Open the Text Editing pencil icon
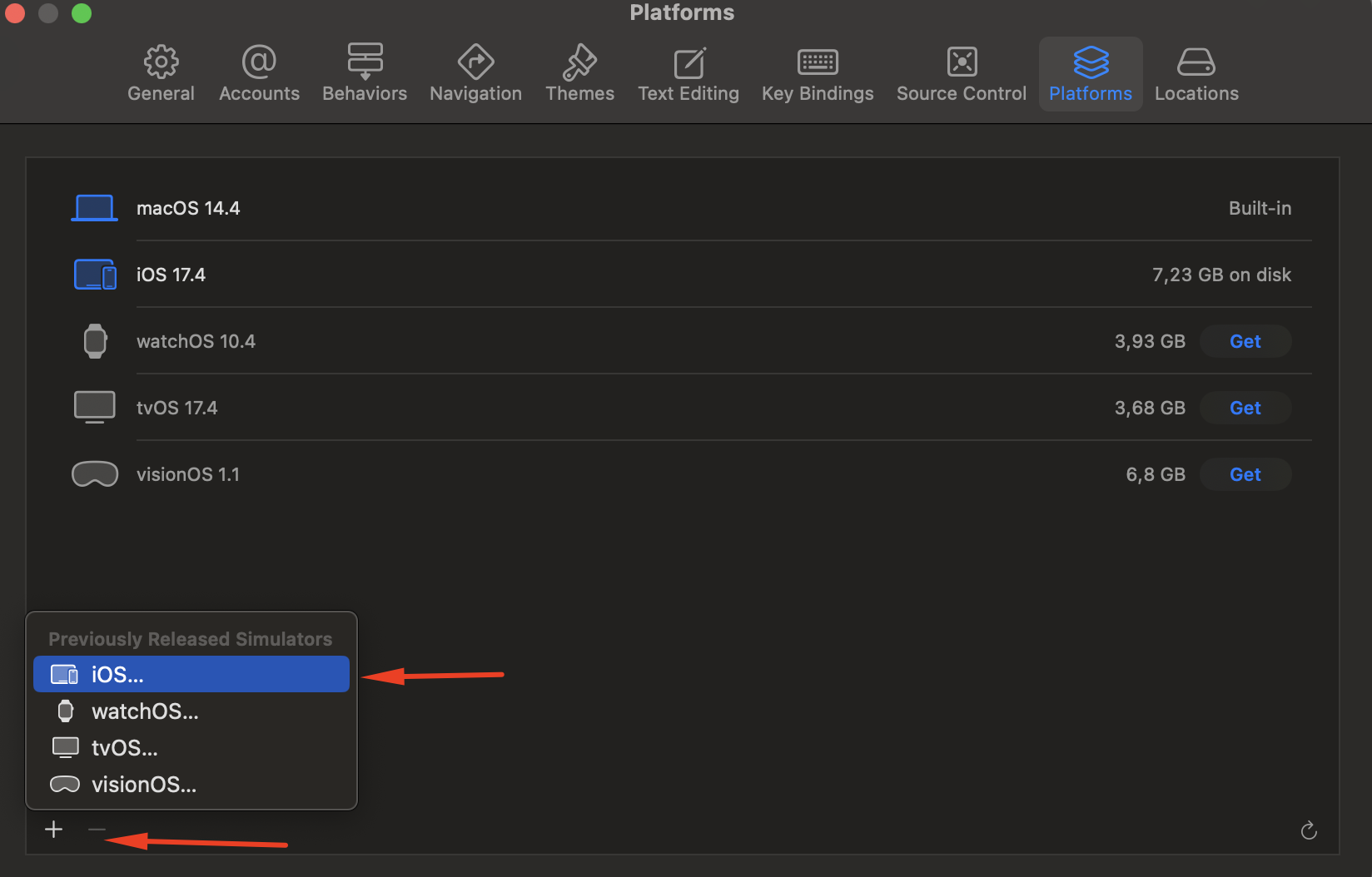Screen dimensions: 1372x877 click(x=689, y=62)
